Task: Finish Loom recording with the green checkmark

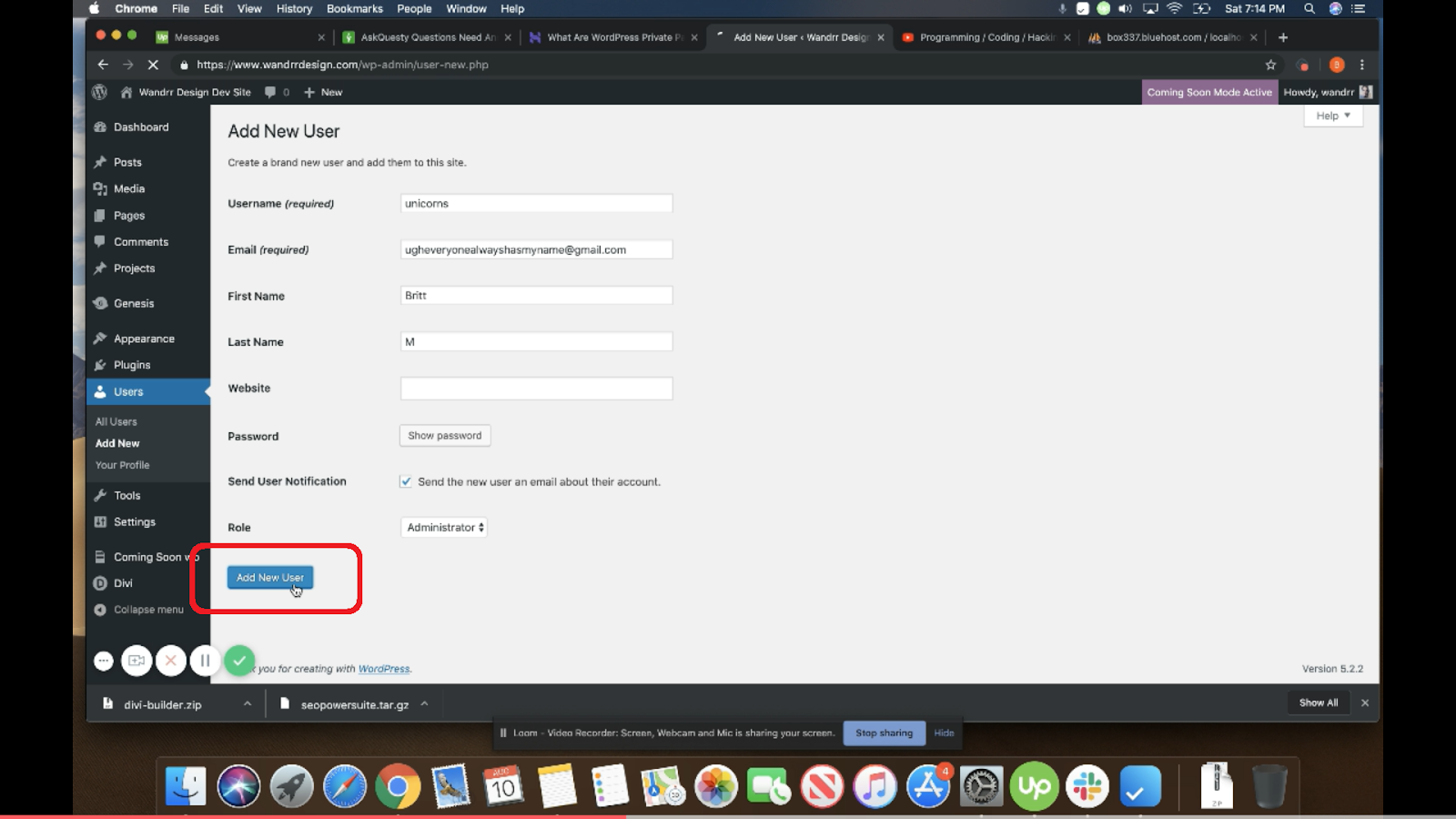Action: [239, 660]
